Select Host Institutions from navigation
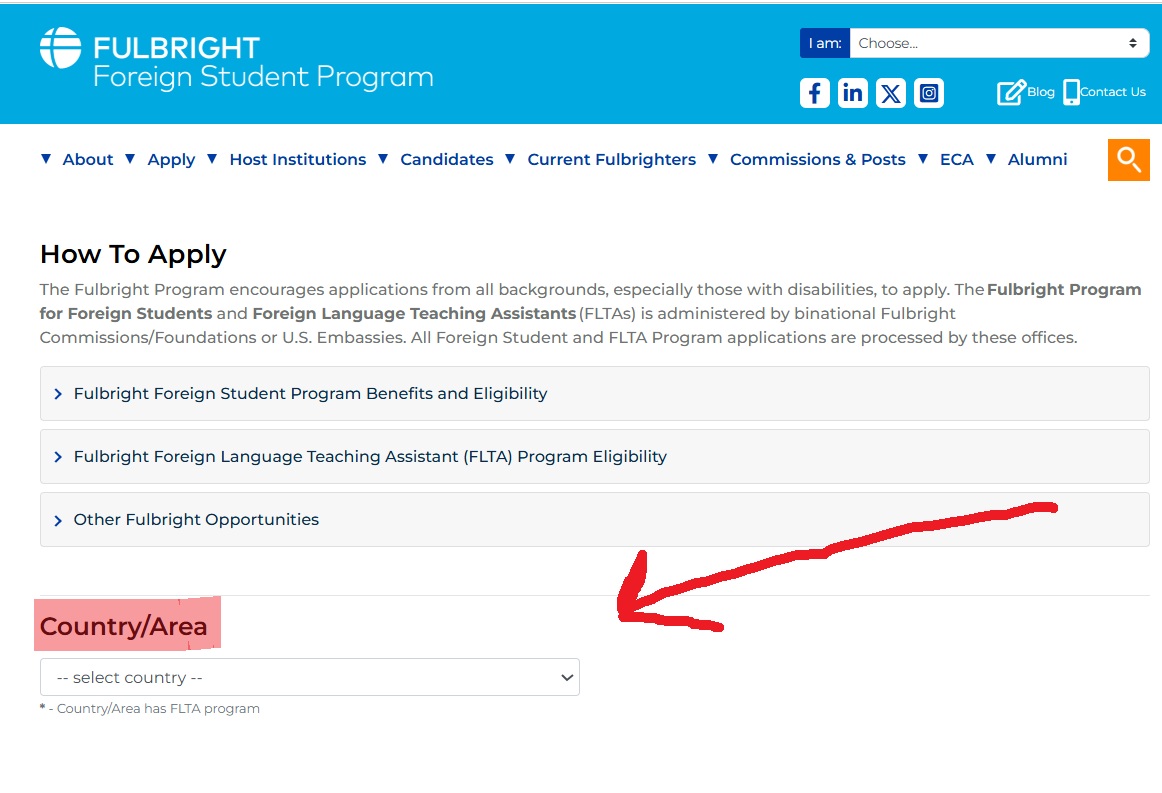The height and width of the screenshot is (793, 1162). coord(297,159)
